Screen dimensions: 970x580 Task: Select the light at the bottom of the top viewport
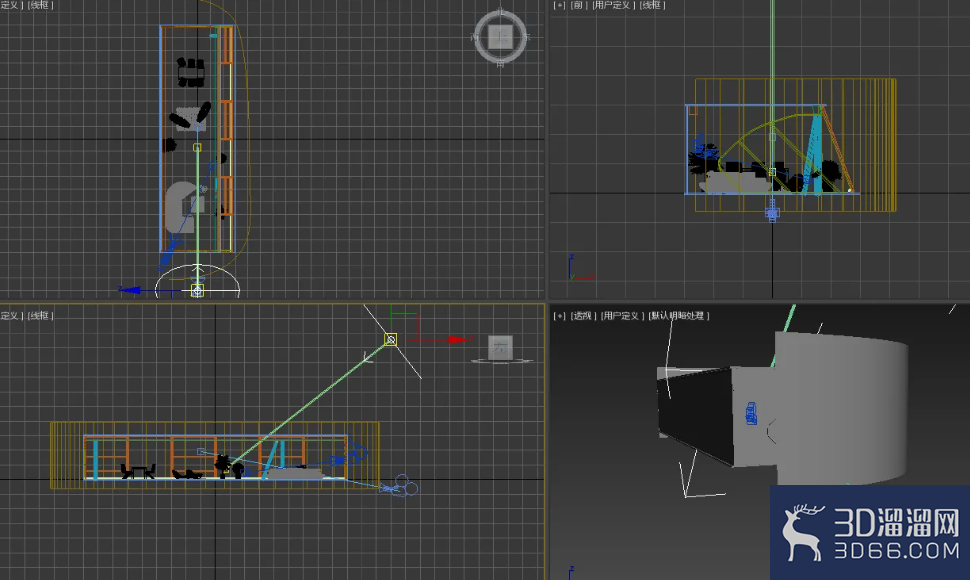click(197, 290)
